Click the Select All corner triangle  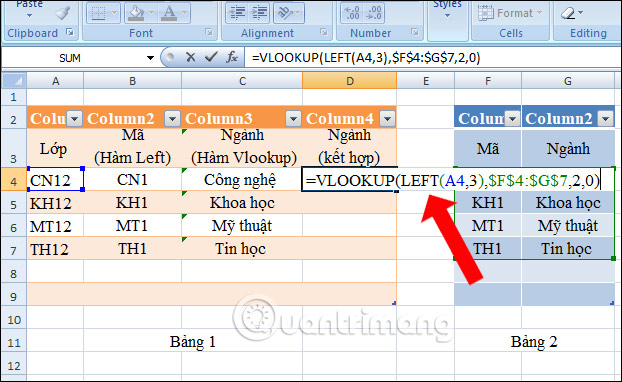tap(14, 81)
